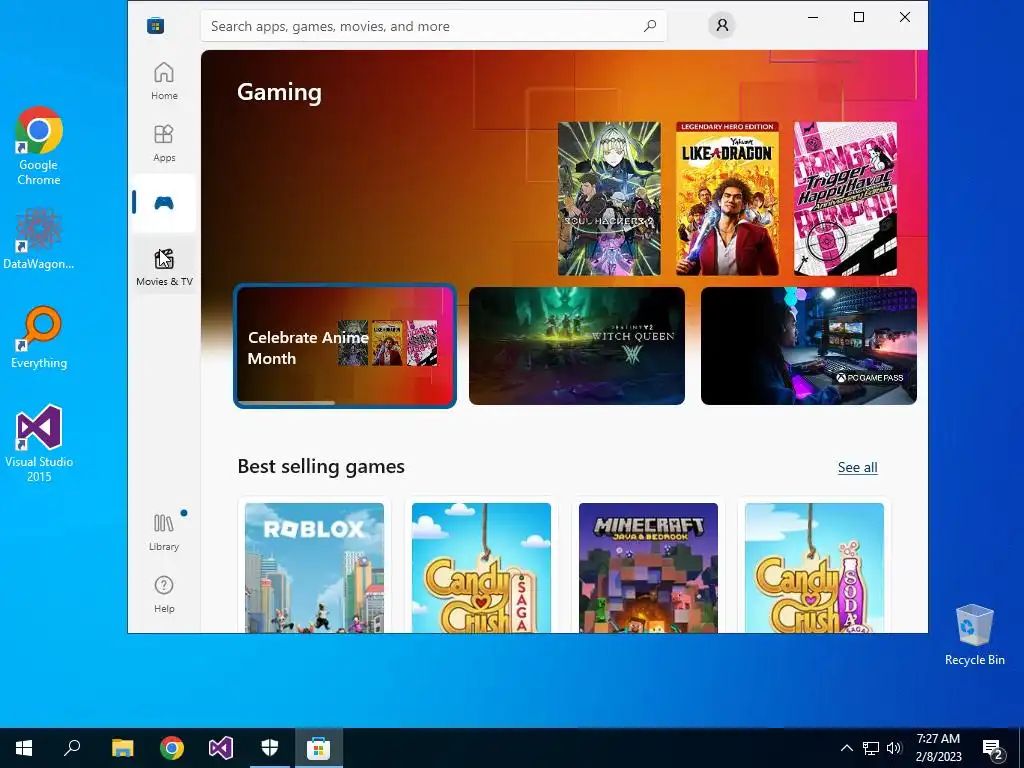The height and width of the screenshot is (768, 1024).
Task: Open the Windows Start menu
Action: (x=24, y=748)
